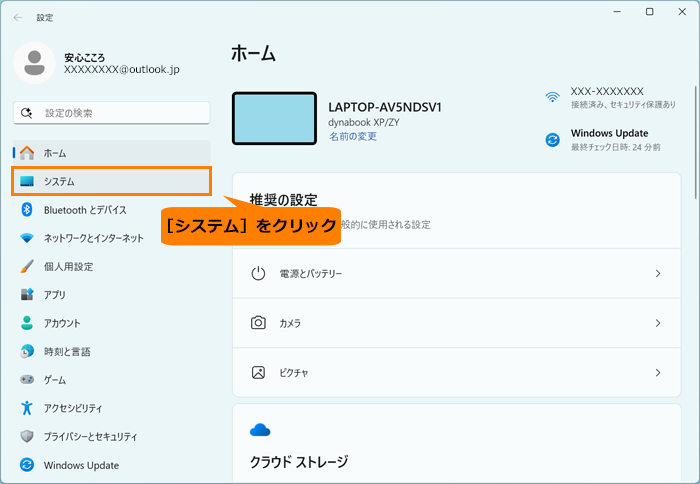Close the Settings window
This screenshot has height=484, width=700.
click(x=682, y=12)
